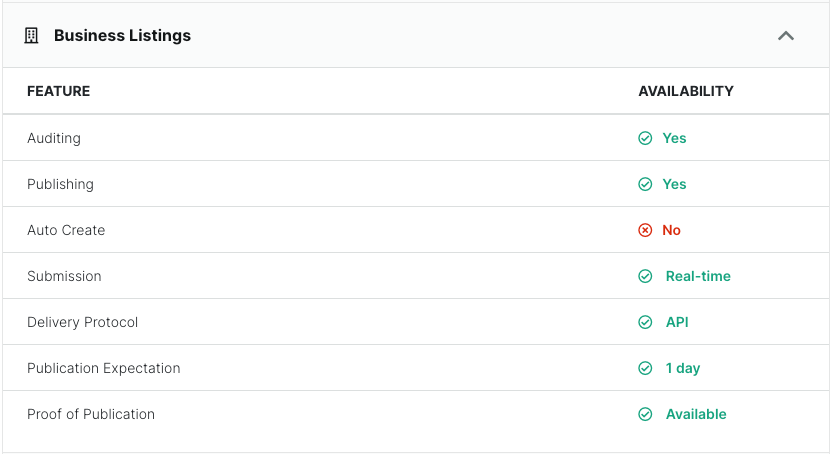
Task: Select the Auditing feature row
Action: pyautogui.click(x=416, y=137)
